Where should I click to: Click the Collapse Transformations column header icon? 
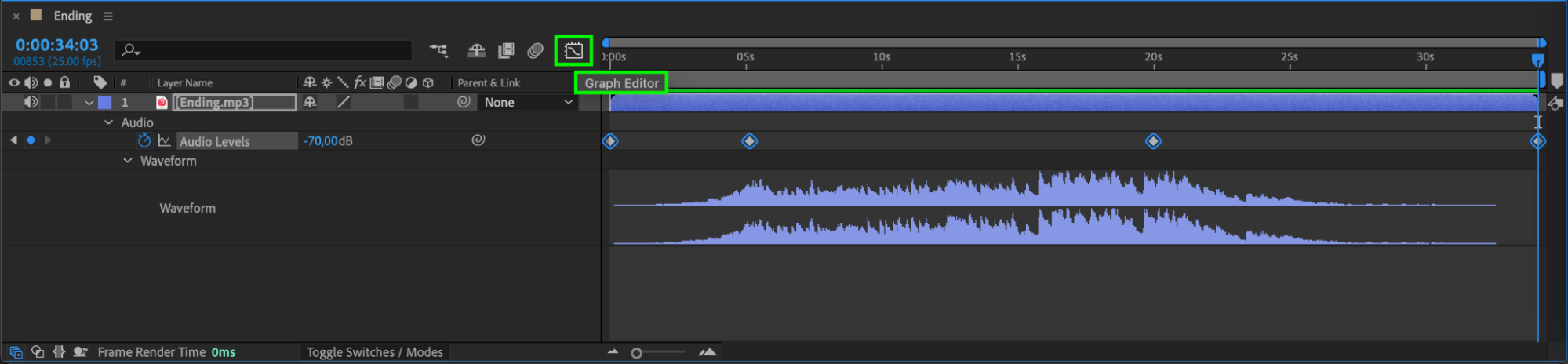326,82
